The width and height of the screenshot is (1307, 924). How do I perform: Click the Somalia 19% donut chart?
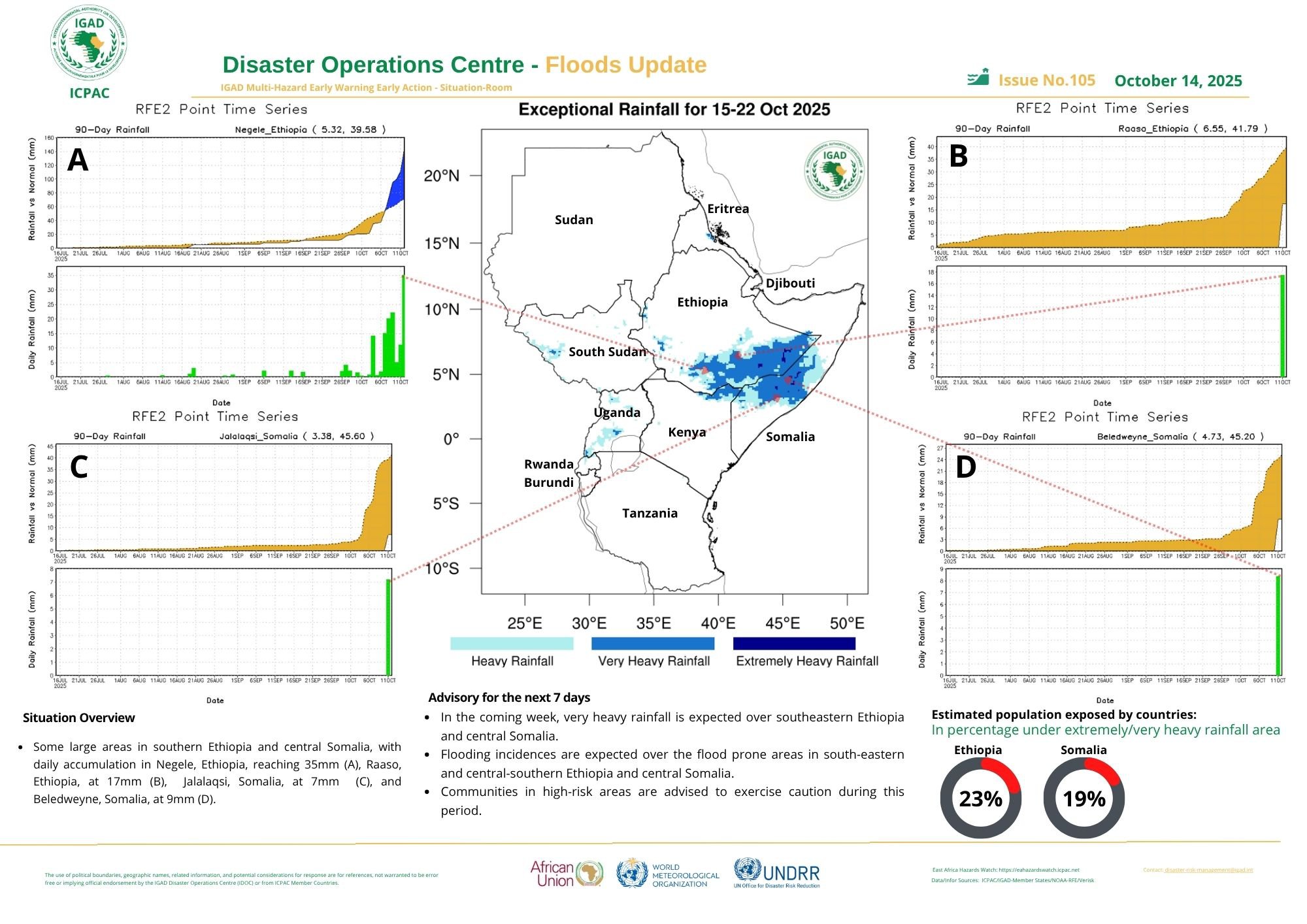pyautogui.click(x=1084, y=799)
